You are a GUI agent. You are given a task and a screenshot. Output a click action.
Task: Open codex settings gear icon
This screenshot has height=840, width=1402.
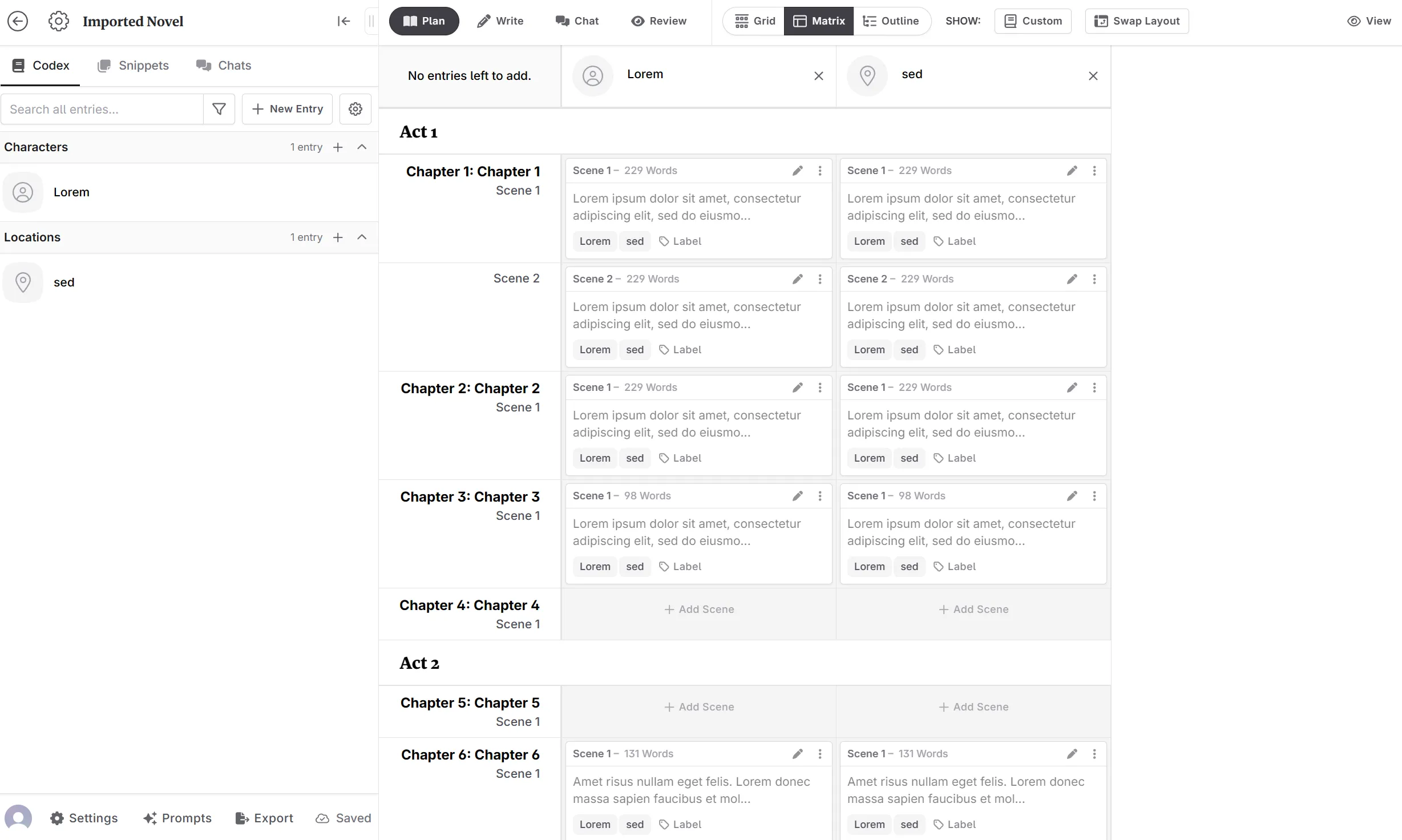pyautogui.click(x=355, y=109)
